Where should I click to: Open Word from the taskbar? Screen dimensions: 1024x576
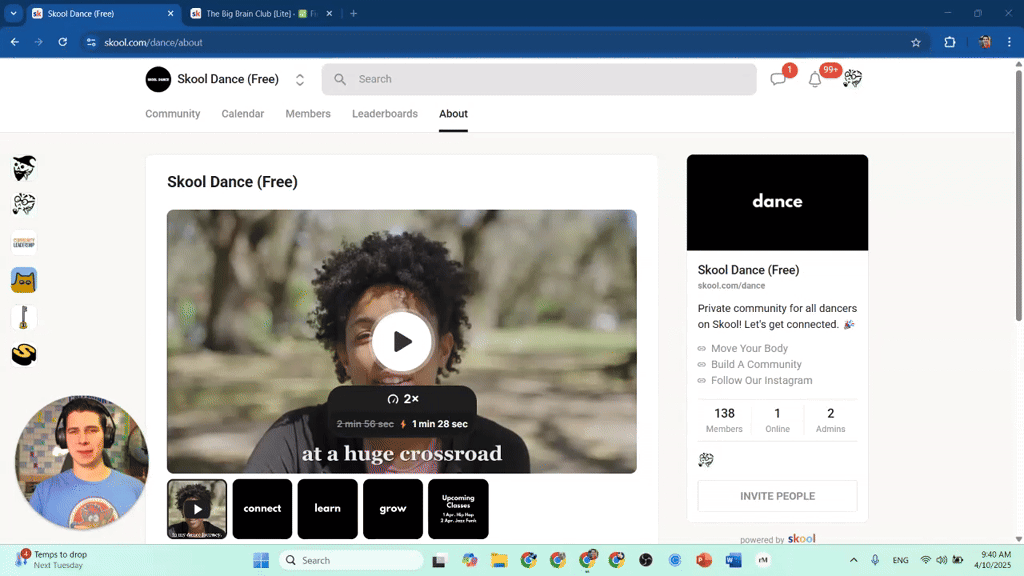coord(733,560)
